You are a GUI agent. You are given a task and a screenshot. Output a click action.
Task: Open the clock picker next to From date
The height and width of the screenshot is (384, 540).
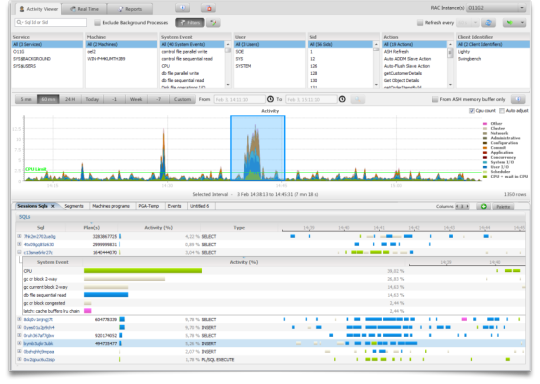270,99
